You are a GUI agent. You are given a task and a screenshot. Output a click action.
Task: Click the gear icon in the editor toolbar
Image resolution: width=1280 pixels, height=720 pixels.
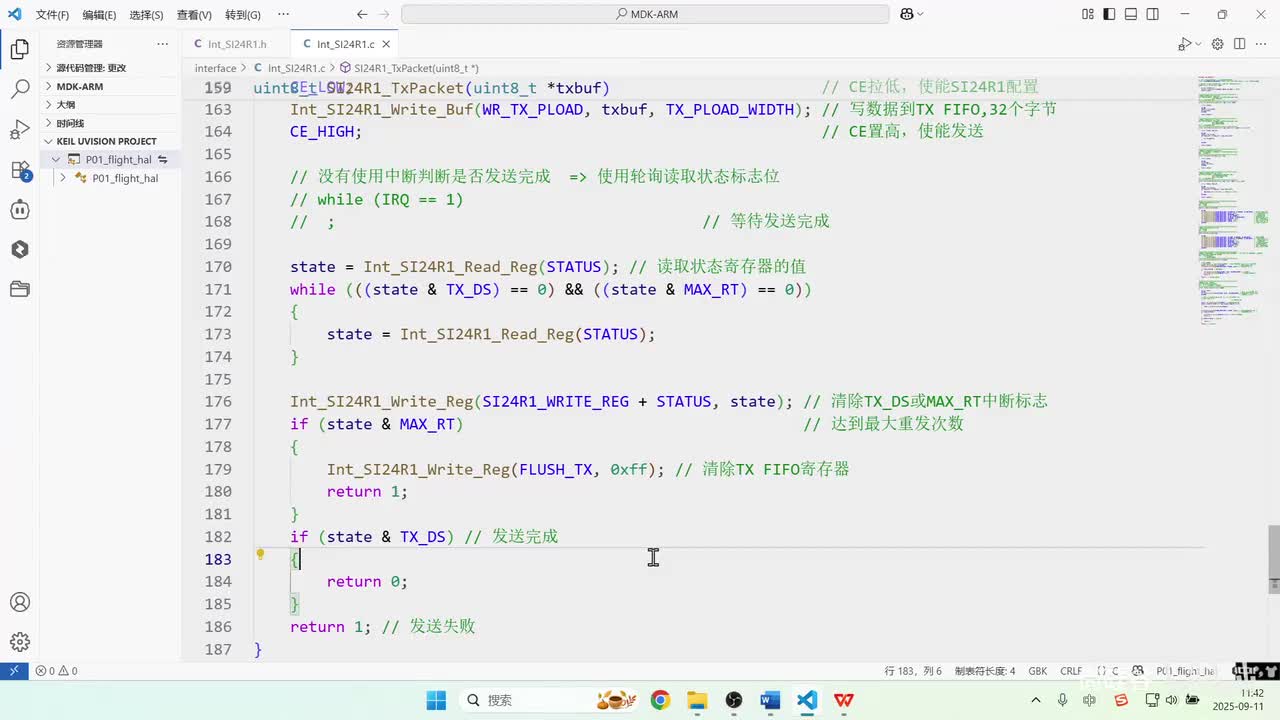[1218, 44]
